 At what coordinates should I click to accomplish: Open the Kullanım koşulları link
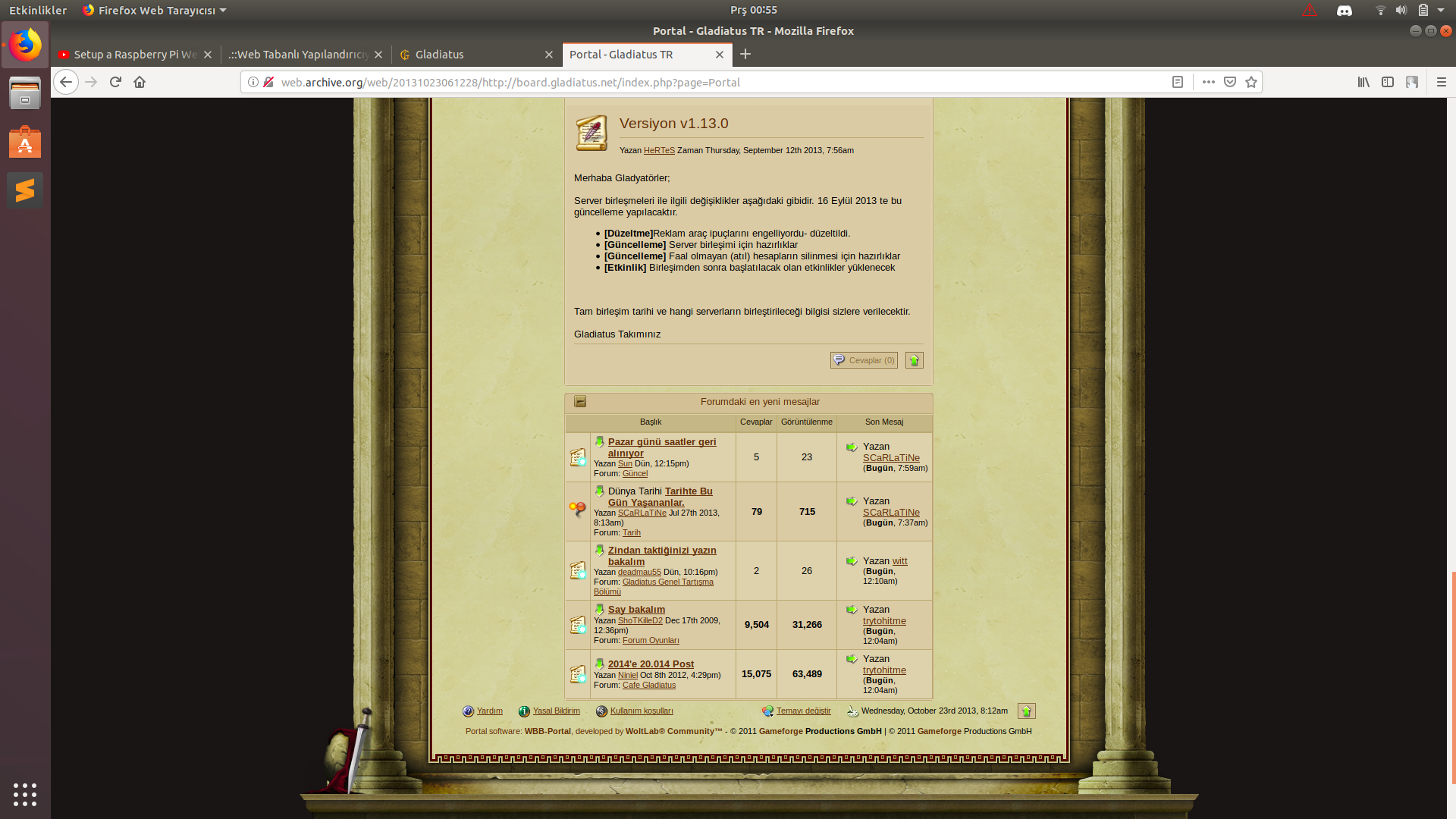click(x=642, y=711)
